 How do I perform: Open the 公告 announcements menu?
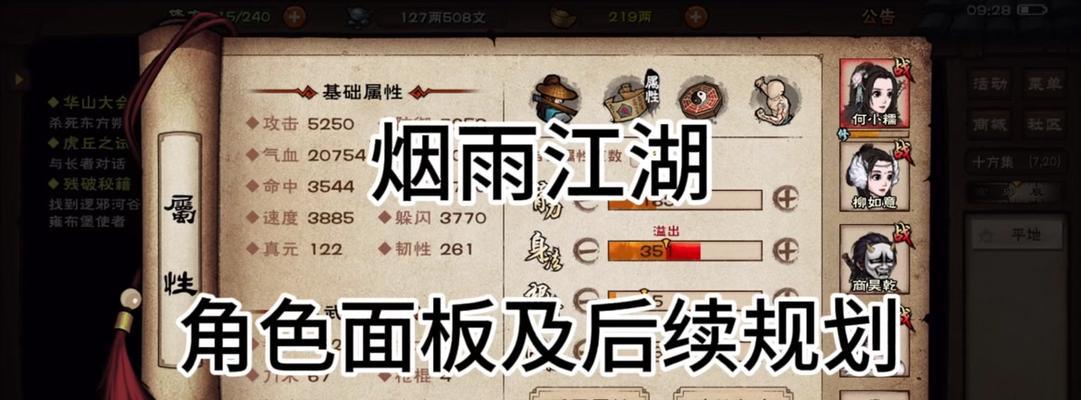879,17
